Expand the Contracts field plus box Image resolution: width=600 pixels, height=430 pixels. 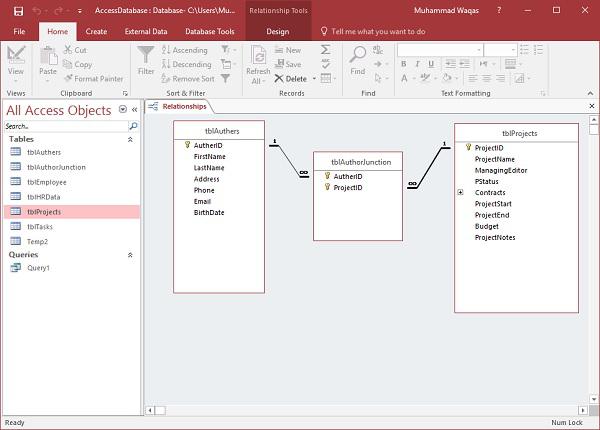click(x=461, y=192)
